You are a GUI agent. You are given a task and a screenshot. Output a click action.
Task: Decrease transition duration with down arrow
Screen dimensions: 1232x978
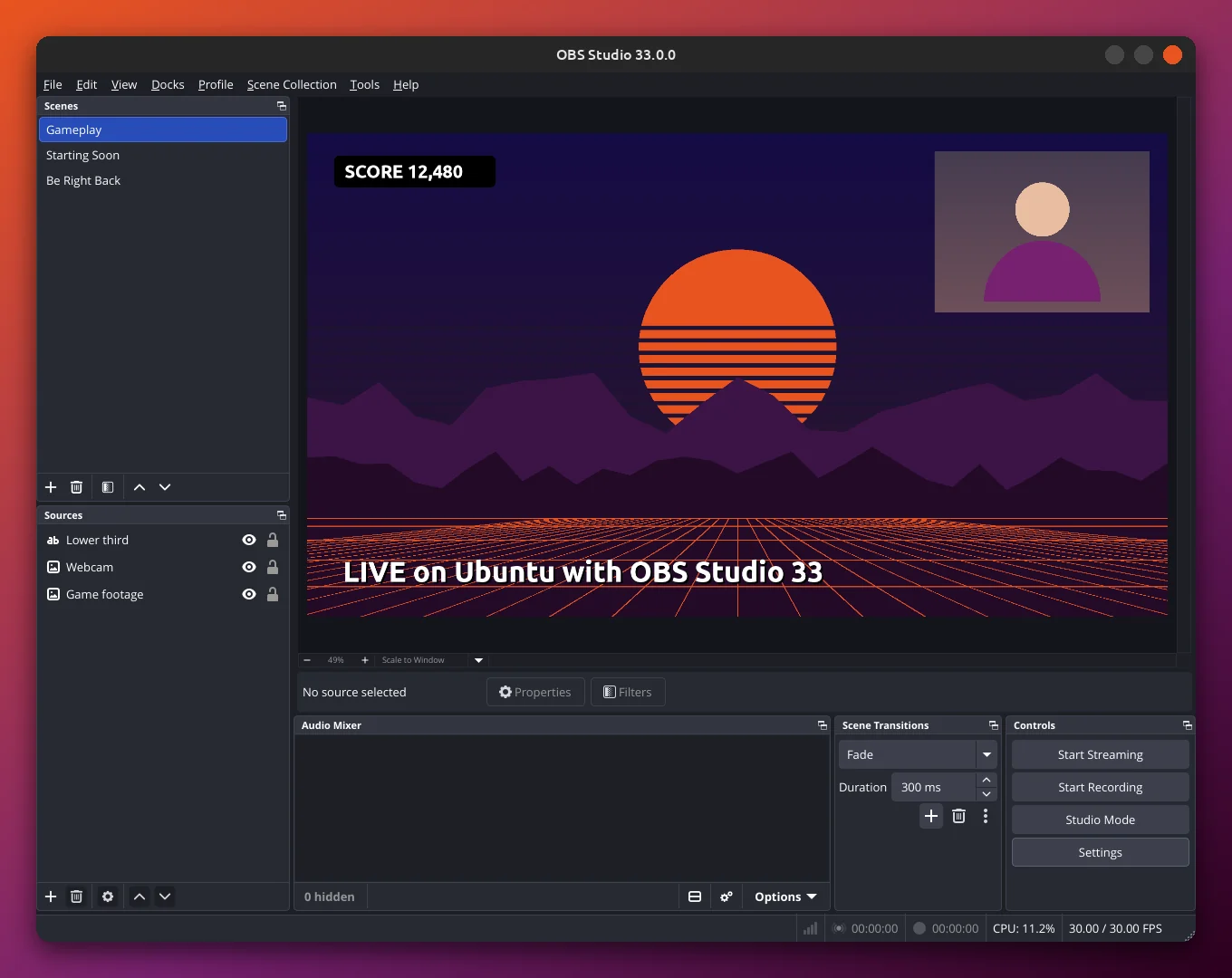coord(987,794)
